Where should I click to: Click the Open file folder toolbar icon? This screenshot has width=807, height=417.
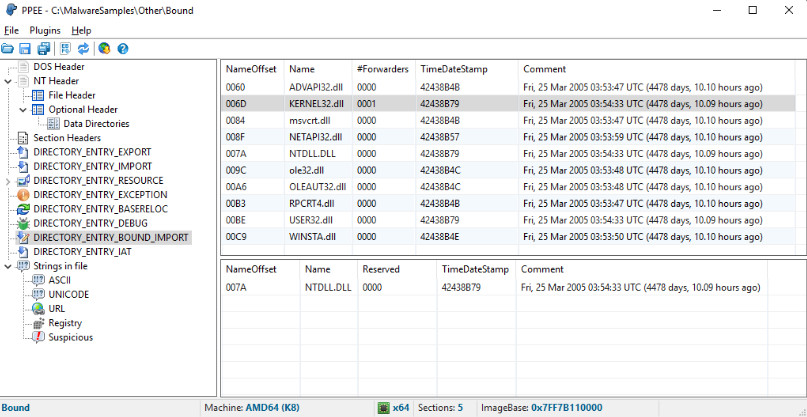click(x=7, y=49)
